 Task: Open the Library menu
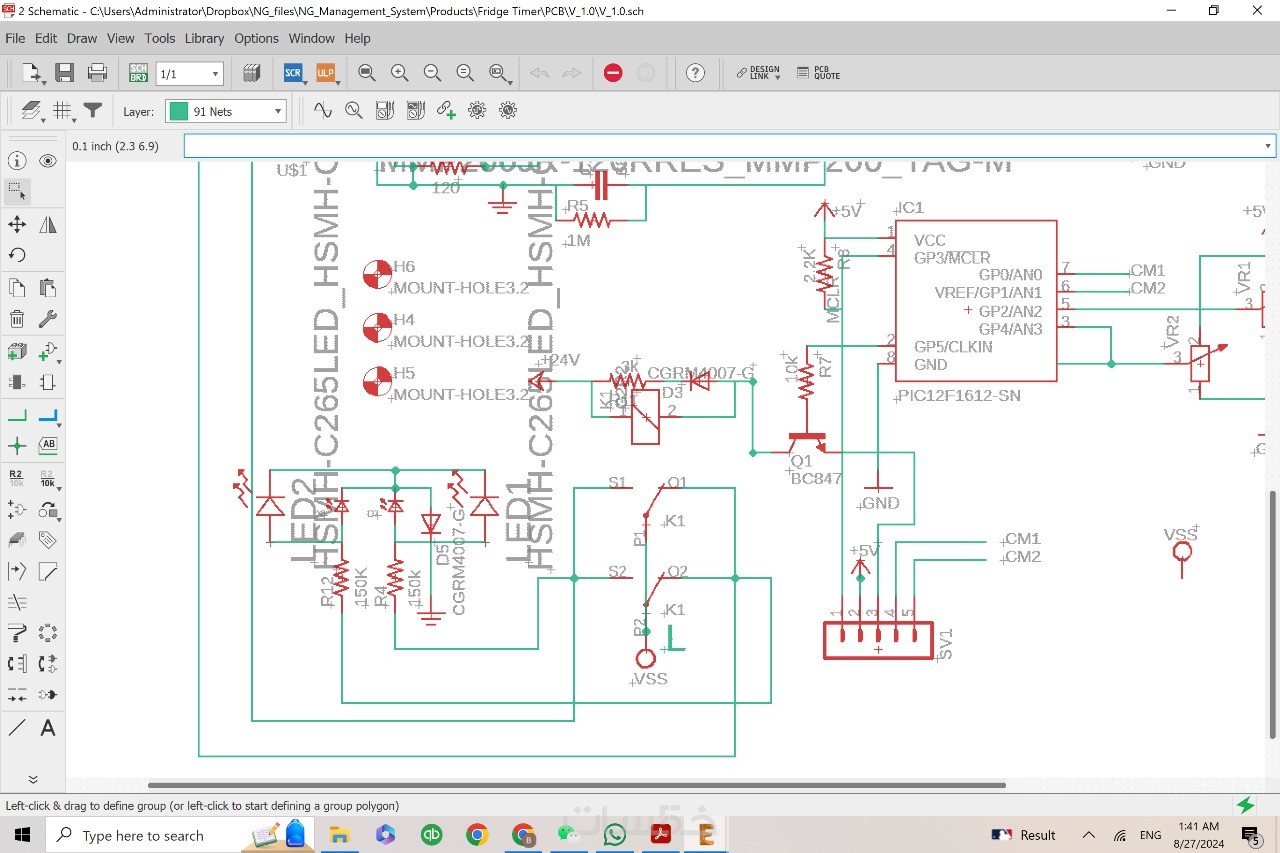tap(204, 38)
